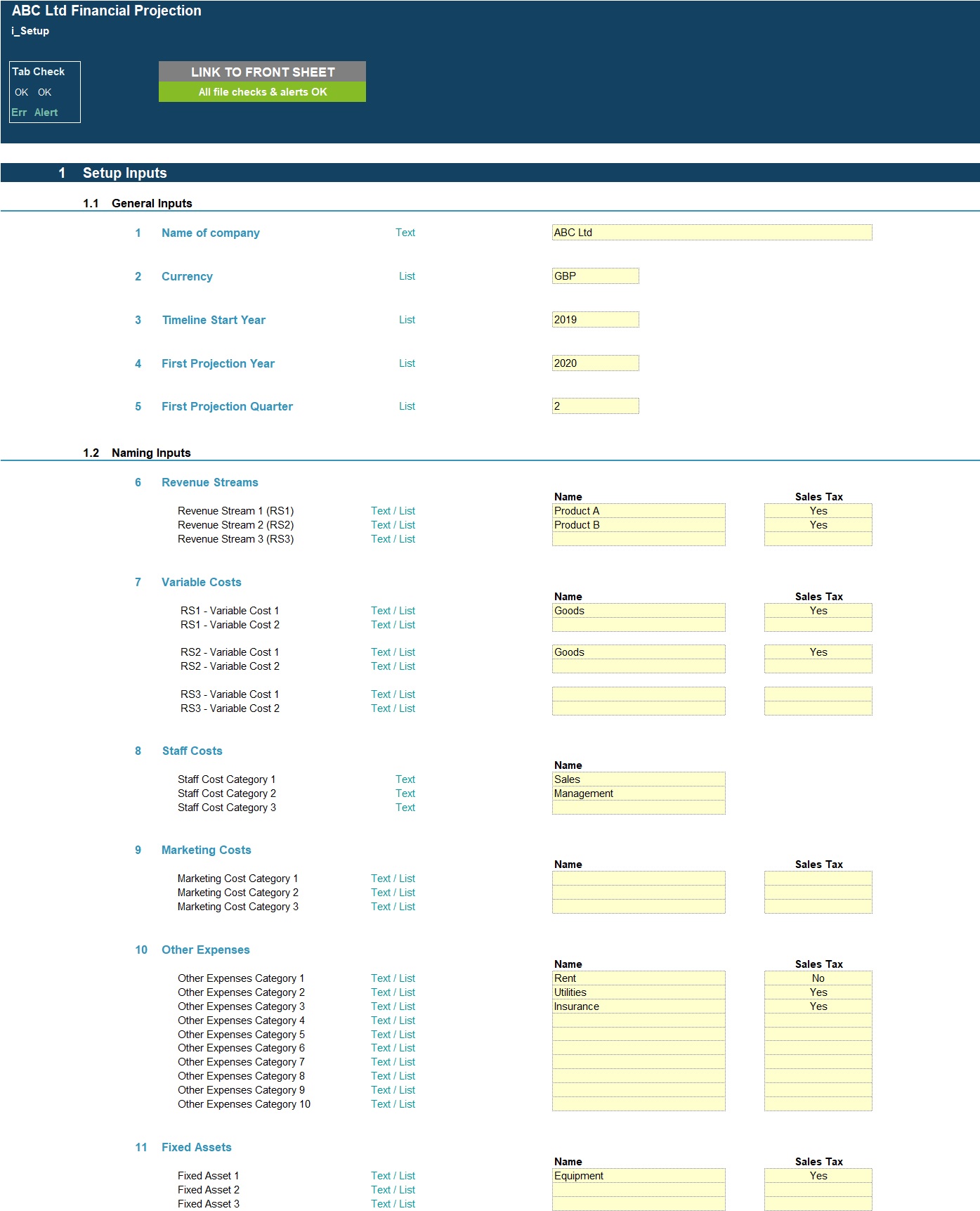This screenshot has width=980, height=1211.
Task: Select the RS1 Variable Cost 1 name cell
Action: (638, 611)
